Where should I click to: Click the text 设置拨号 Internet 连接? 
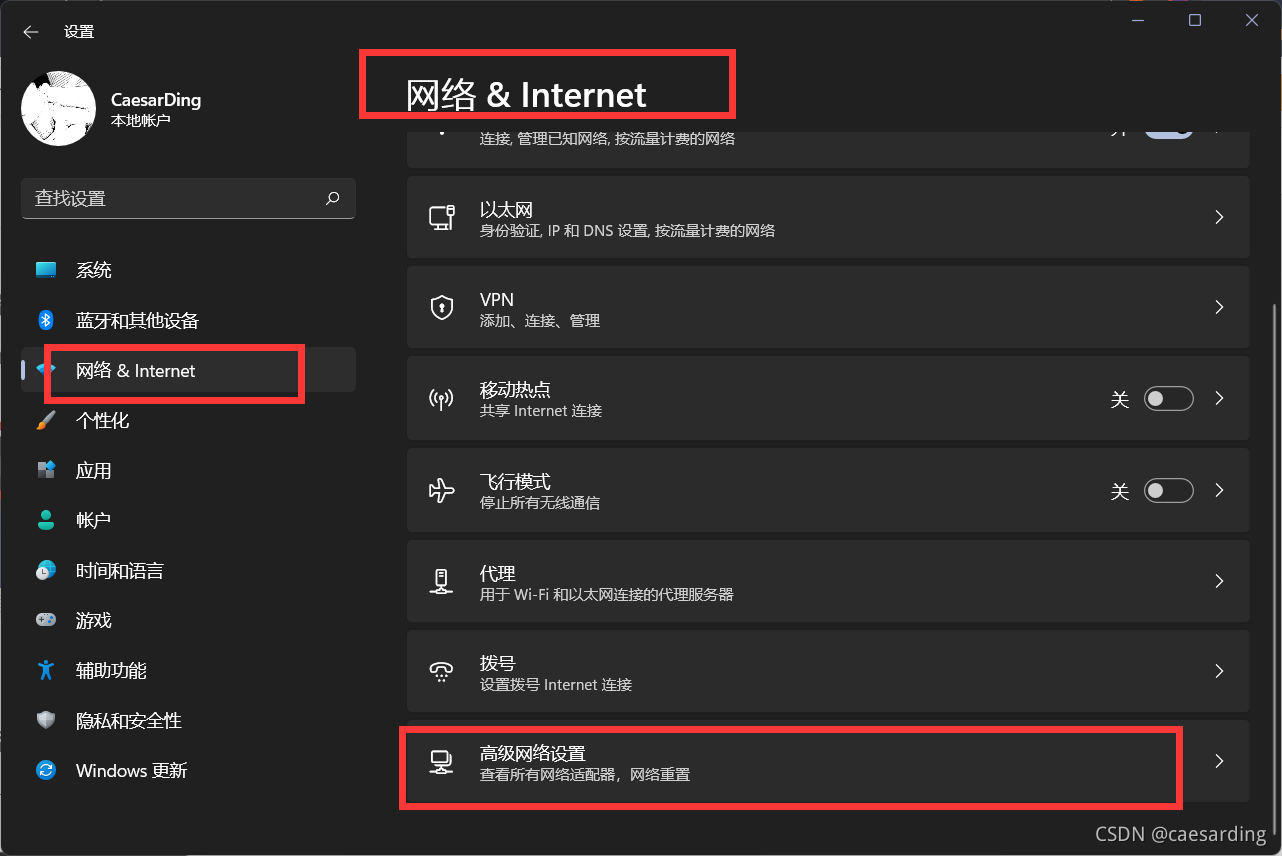556,685
